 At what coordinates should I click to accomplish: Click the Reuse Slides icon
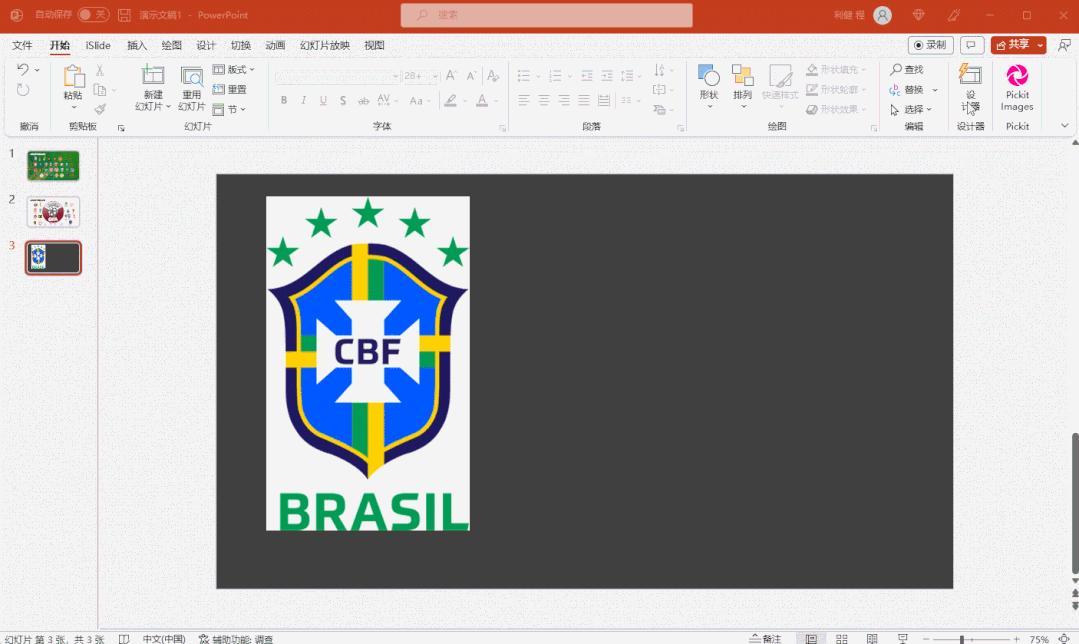pos(191,76)
